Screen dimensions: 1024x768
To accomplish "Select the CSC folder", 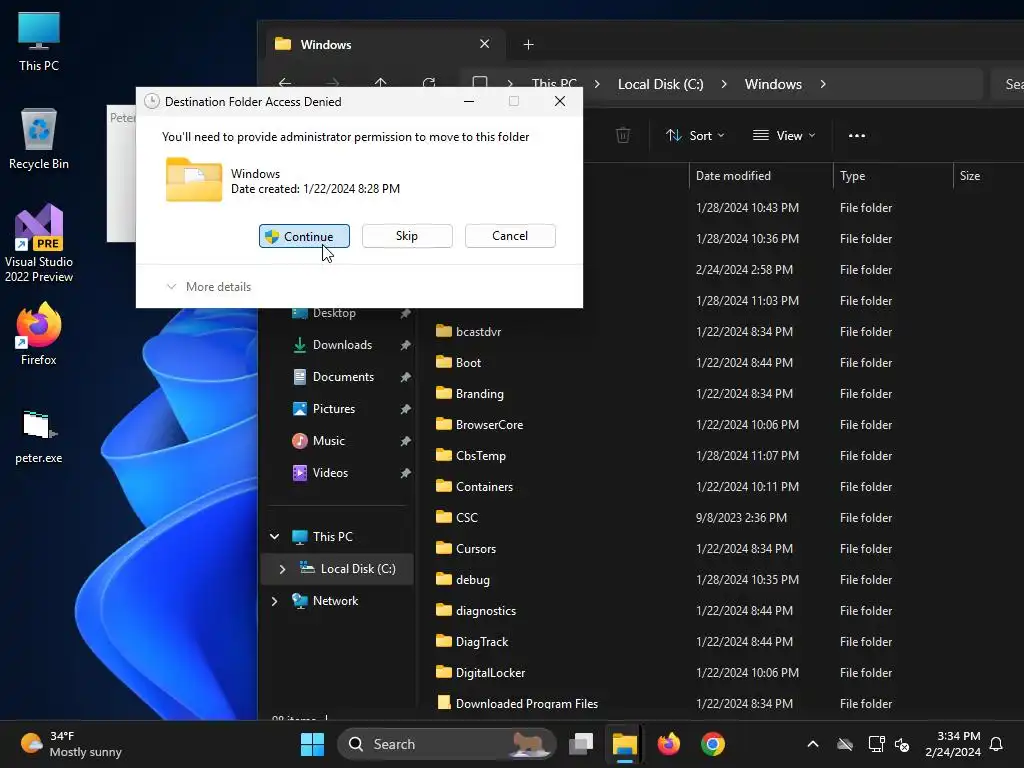I will point(466,518).
